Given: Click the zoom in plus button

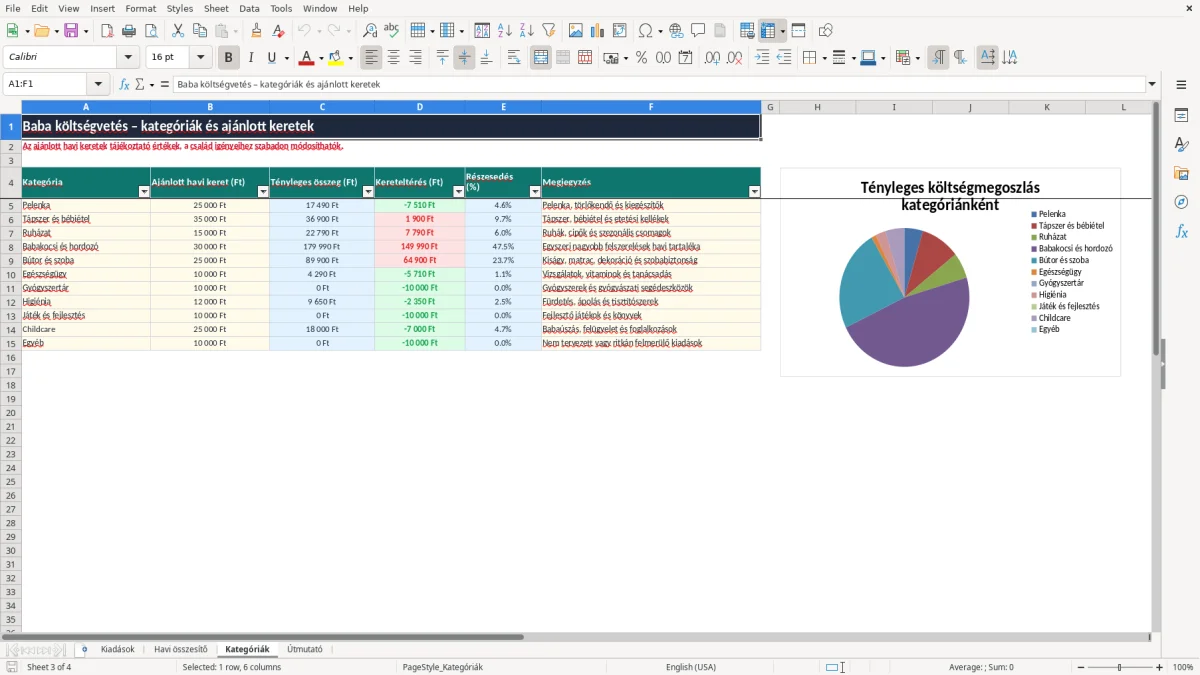Looking at the screenshot, I should click(1160, 667).
